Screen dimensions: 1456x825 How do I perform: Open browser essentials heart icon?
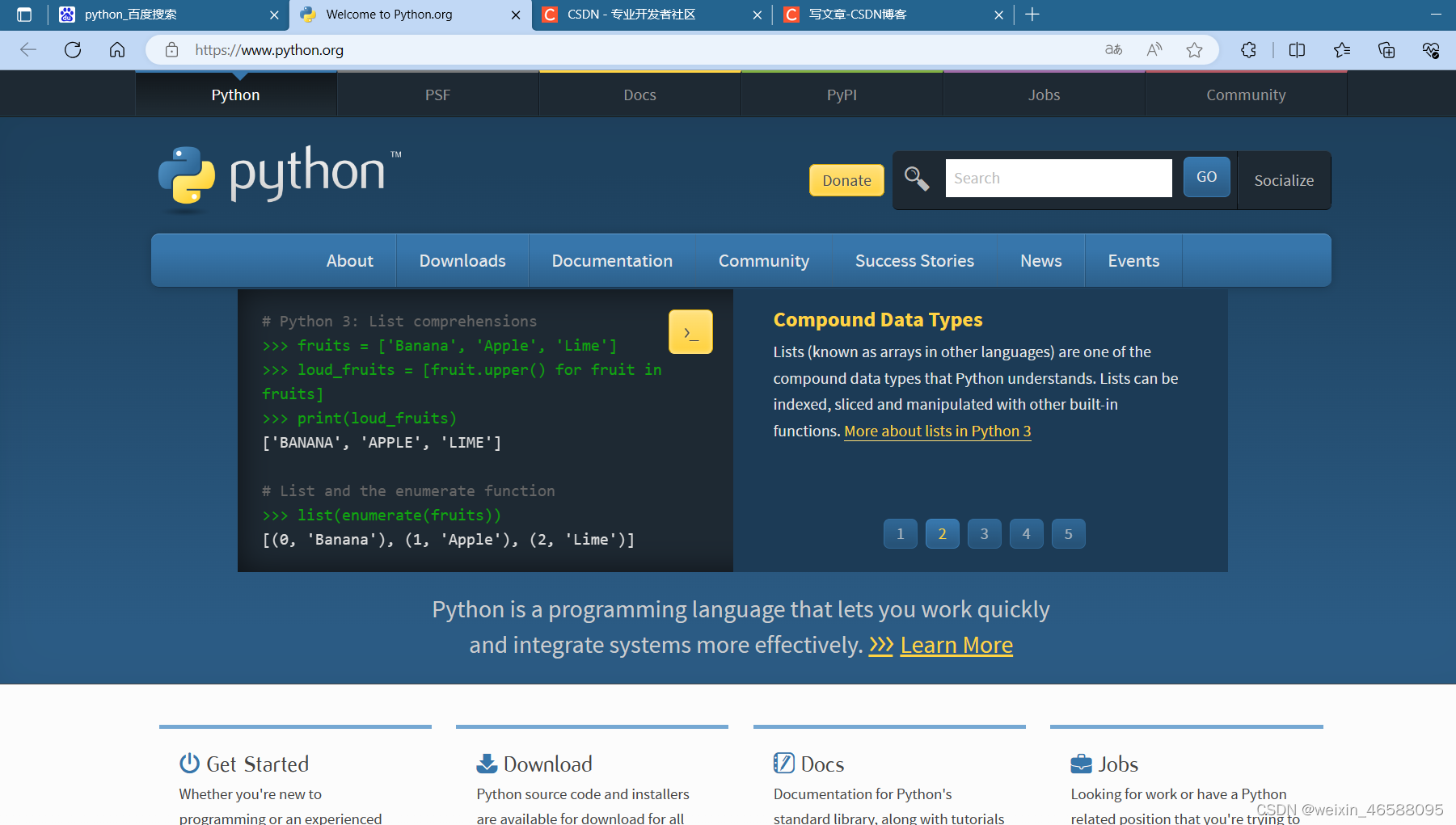pos(1431,50)
